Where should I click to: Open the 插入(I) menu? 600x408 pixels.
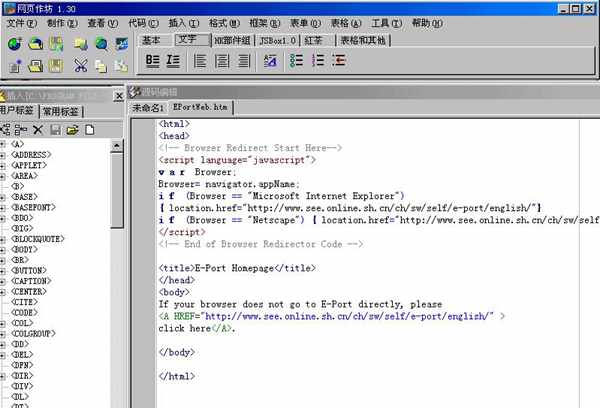pos(184,23)
